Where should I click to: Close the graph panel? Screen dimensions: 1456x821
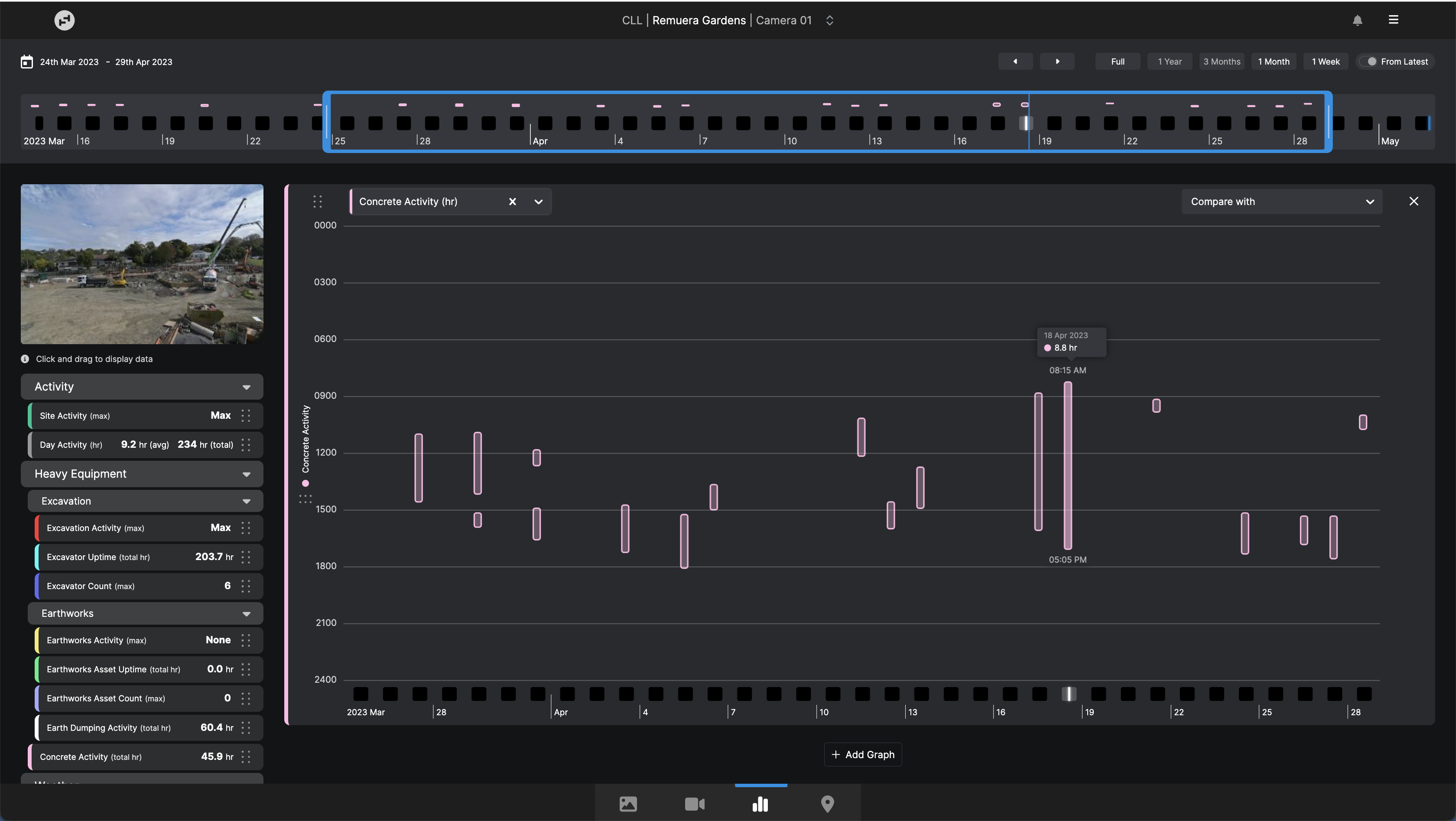coord(1414,201)
